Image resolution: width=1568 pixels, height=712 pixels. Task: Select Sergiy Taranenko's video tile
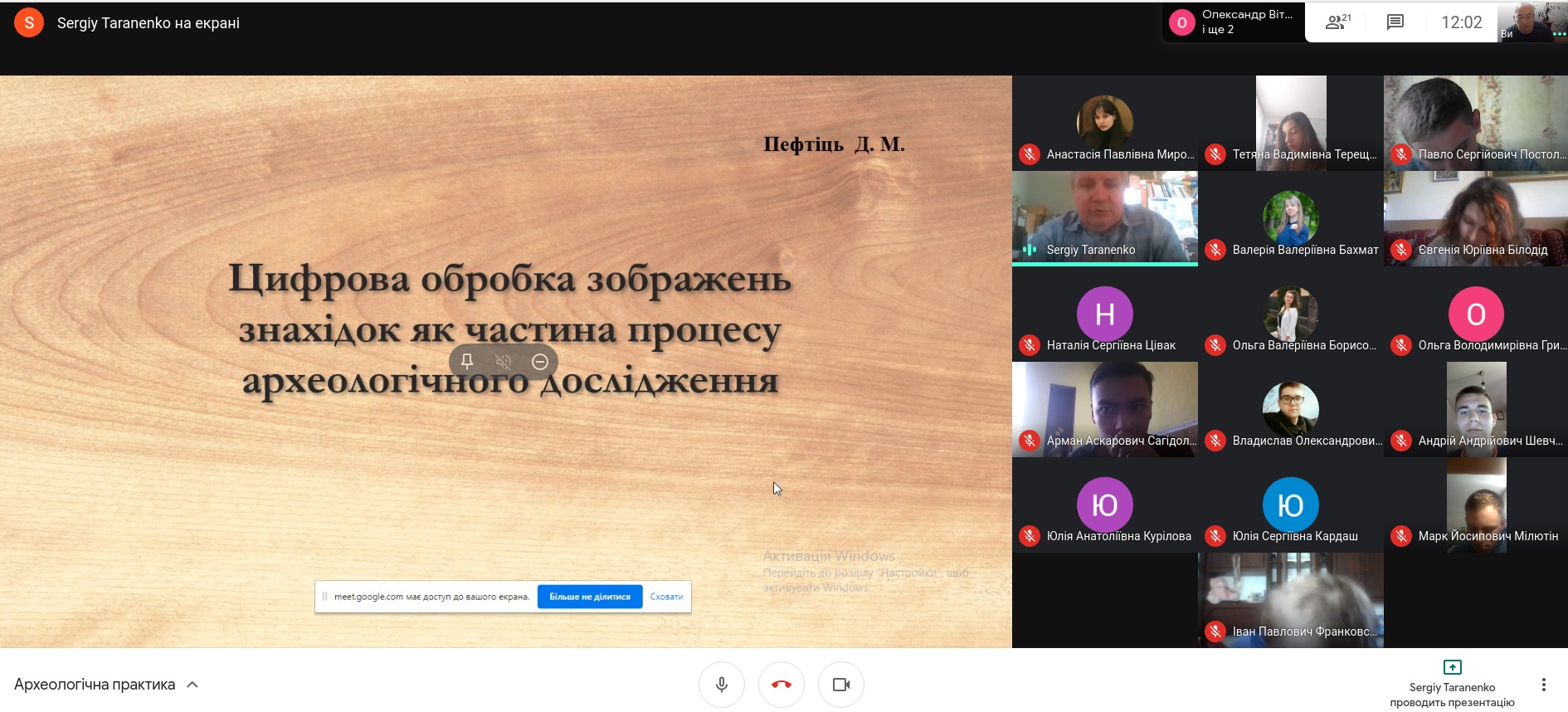[x=1104, y=217]
